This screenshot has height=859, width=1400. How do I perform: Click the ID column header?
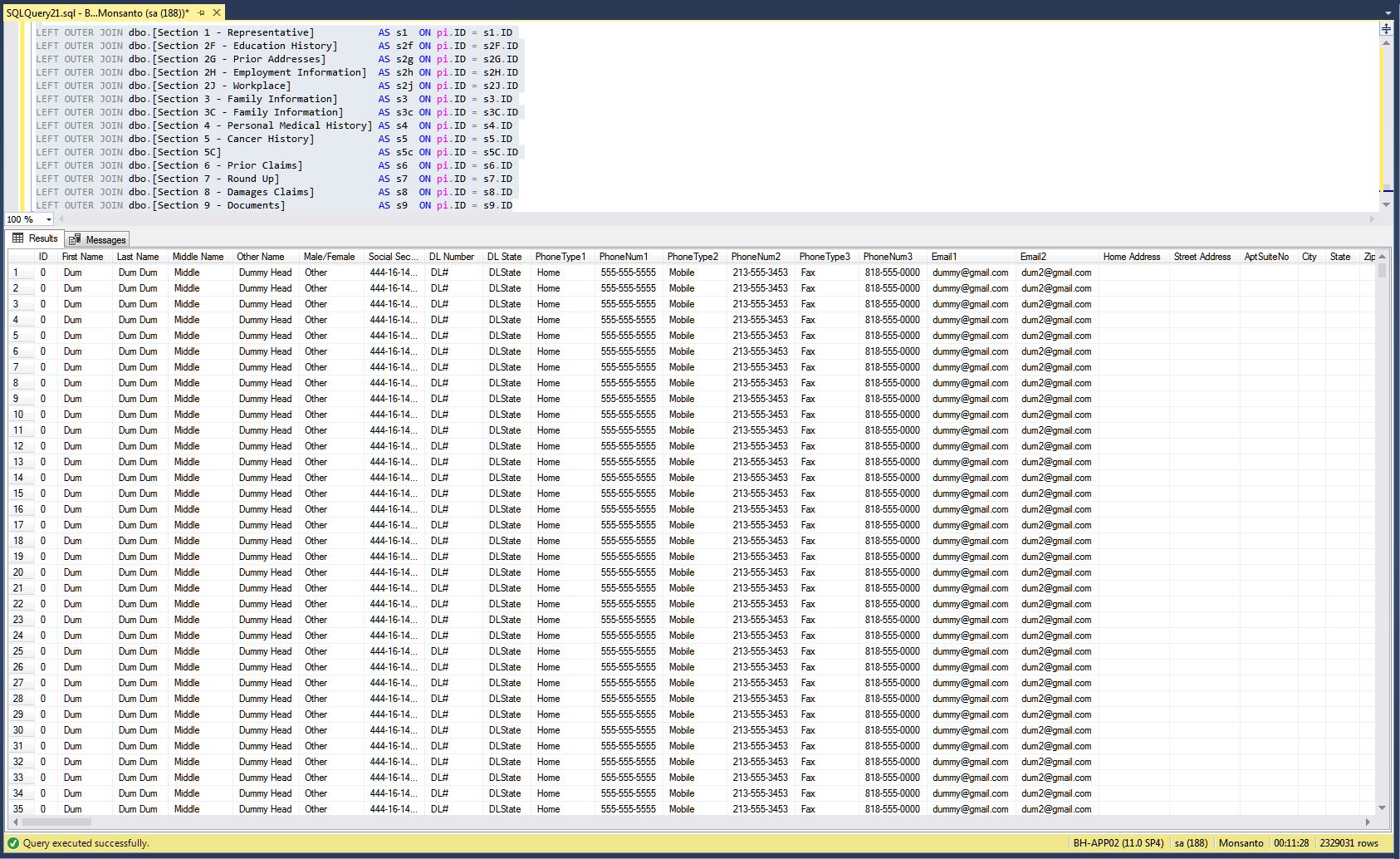[x=43, y=257]
